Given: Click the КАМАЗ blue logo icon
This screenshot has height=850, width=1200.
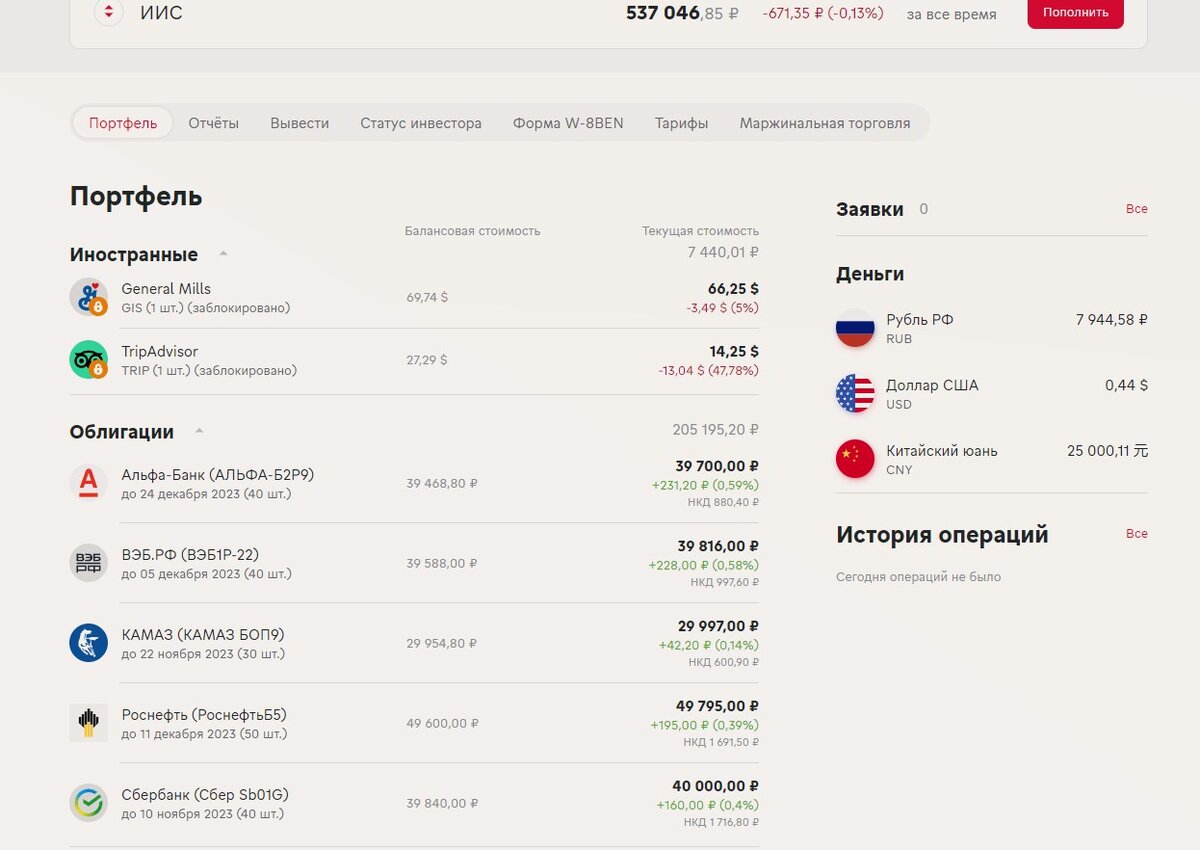Looking at the screenshot, I should [88, 643].
